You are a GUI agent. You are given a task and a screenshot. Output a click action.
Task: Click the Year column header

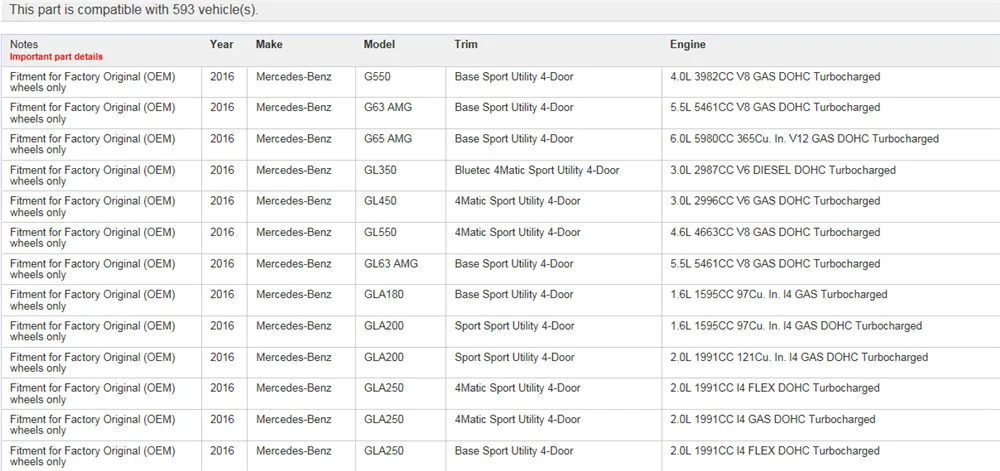point(221,45)
